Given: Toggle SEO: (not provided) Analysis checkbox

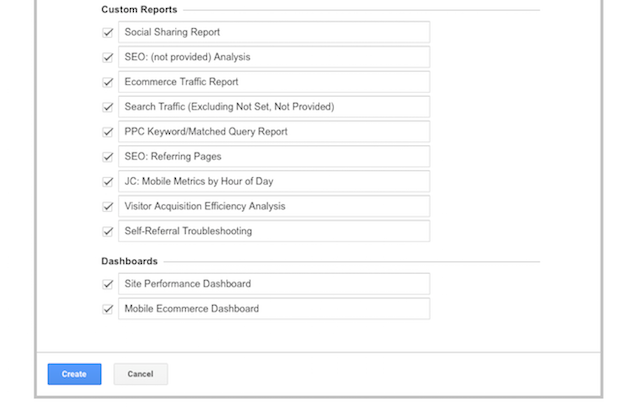Looking at the screenshot, I should point(108,57).
